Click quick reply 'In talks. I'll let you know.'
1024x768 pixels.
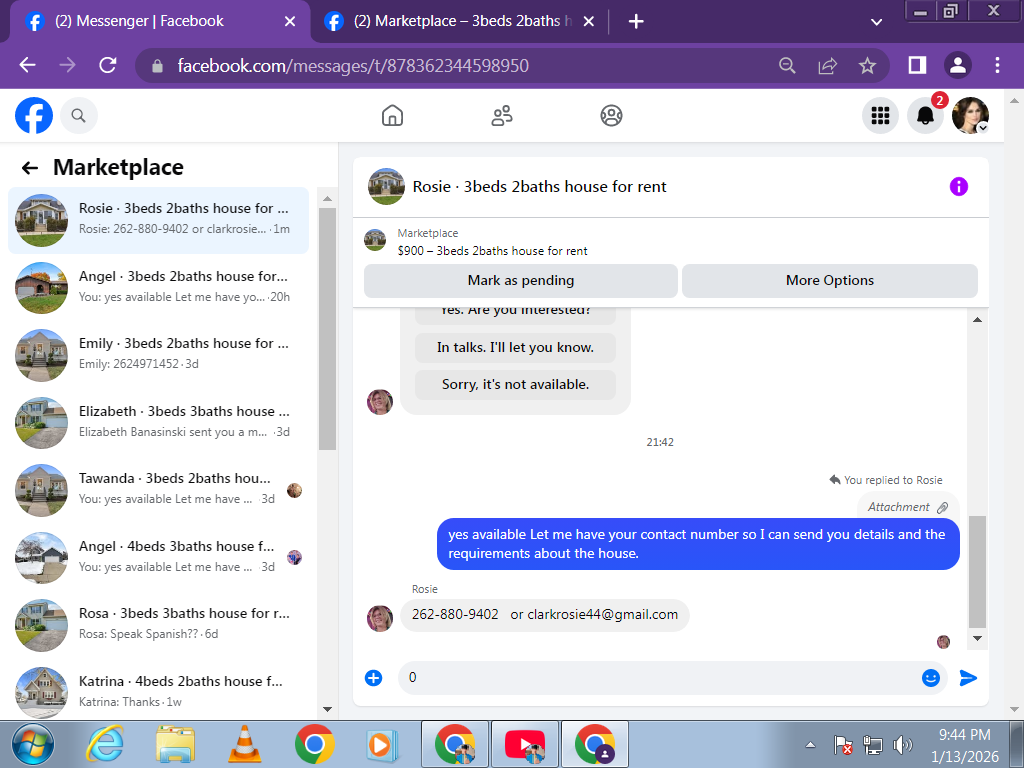click(x=515, y=347)
